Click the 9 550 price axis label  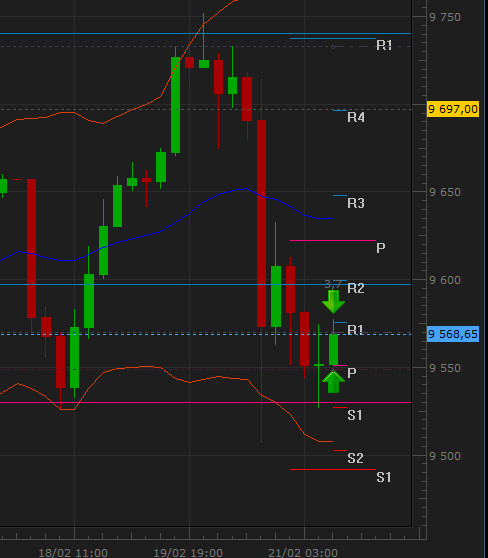(x=445, y=368)
